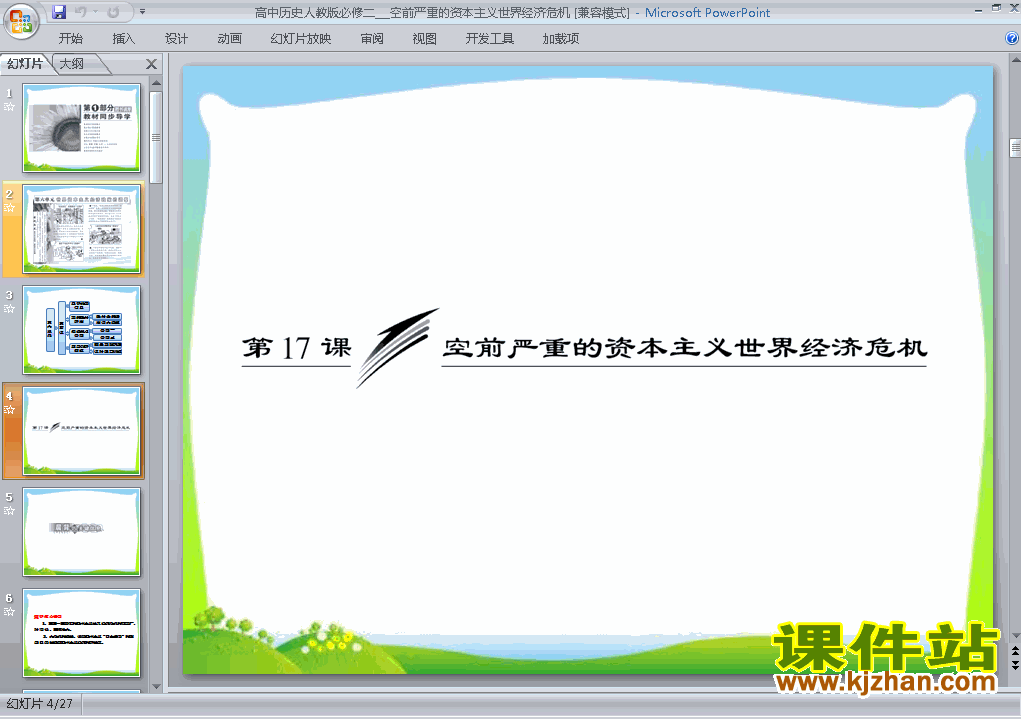Switch to the 动画 ribbon tab
Screen dimensions: 1021x719
[229, 38]
